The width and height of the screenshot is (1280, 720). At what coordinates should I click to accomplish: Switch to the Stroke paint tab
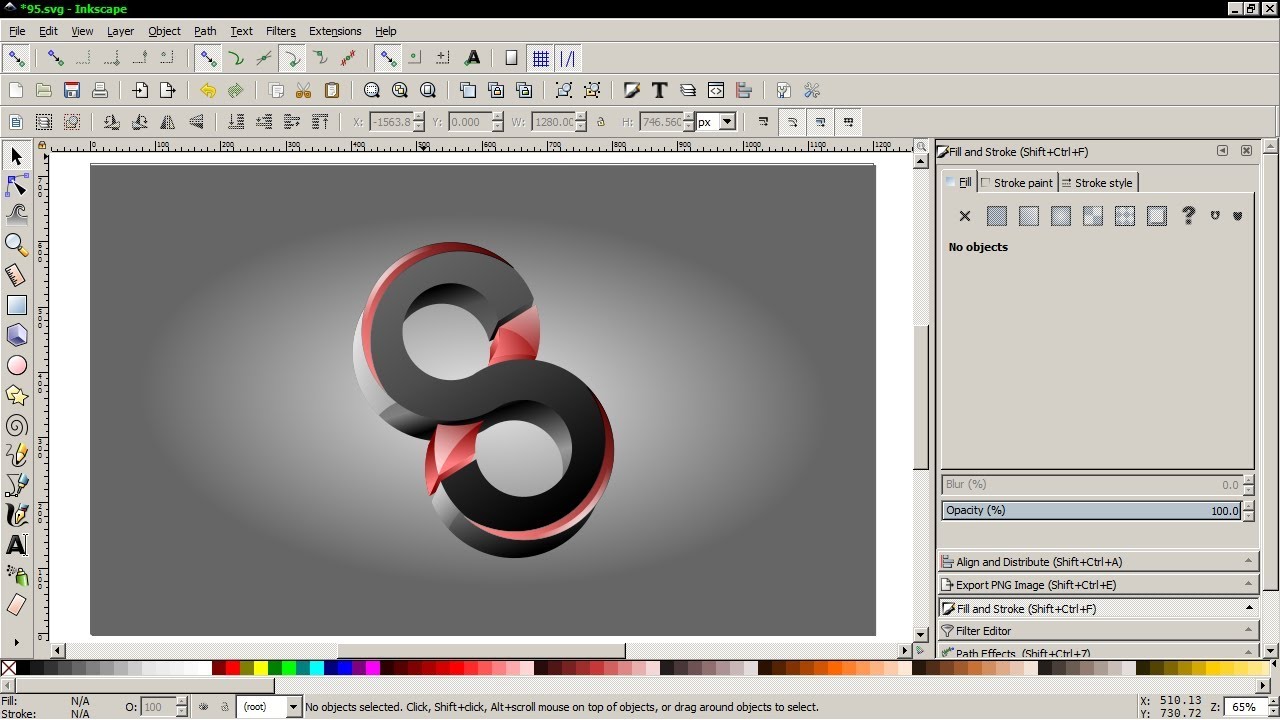point(1016,183)
